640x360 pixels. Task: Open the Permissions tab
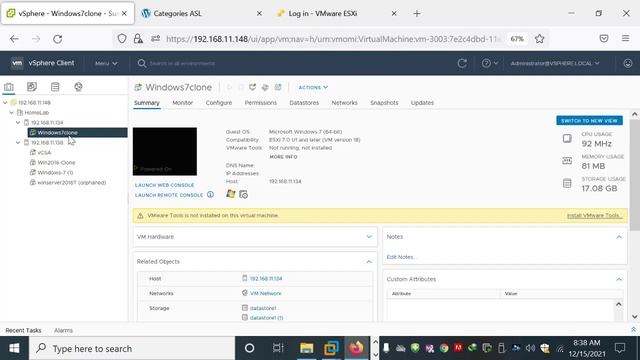(261, 103)
